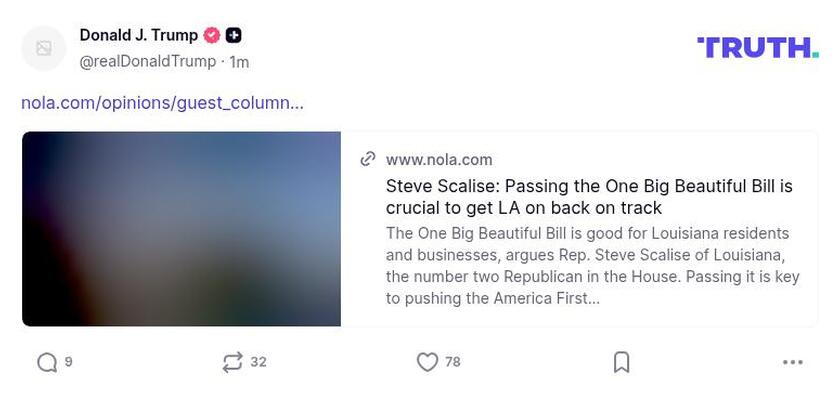The image size is (840, 406).
Task: Click the @realDonaldTrump handle
Action: coord(147,61)
